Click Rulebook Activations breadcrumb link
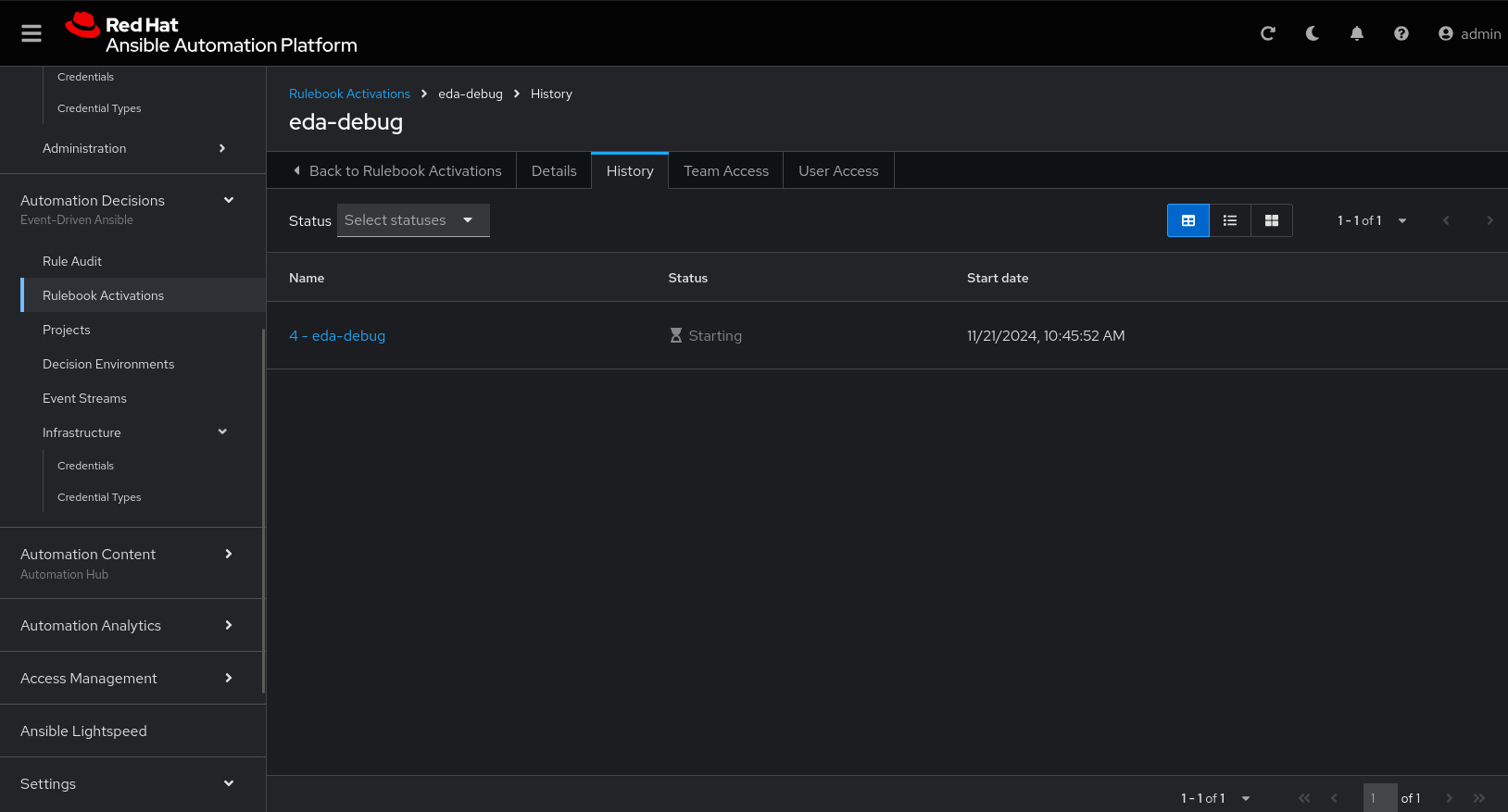Screen dimensions: 1508x812 tap(349, 94)
